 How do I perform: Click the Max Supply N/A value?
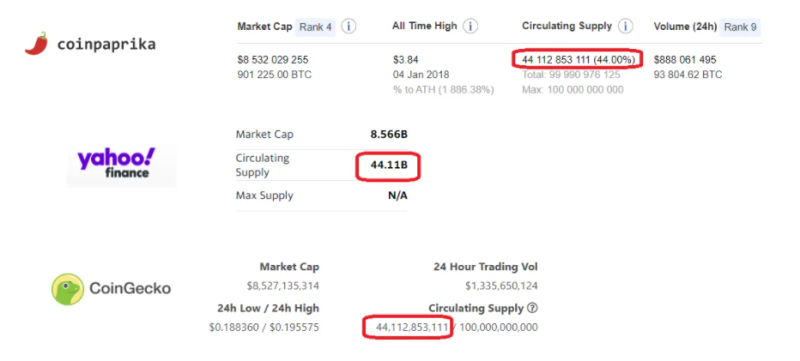pos(398,196)
